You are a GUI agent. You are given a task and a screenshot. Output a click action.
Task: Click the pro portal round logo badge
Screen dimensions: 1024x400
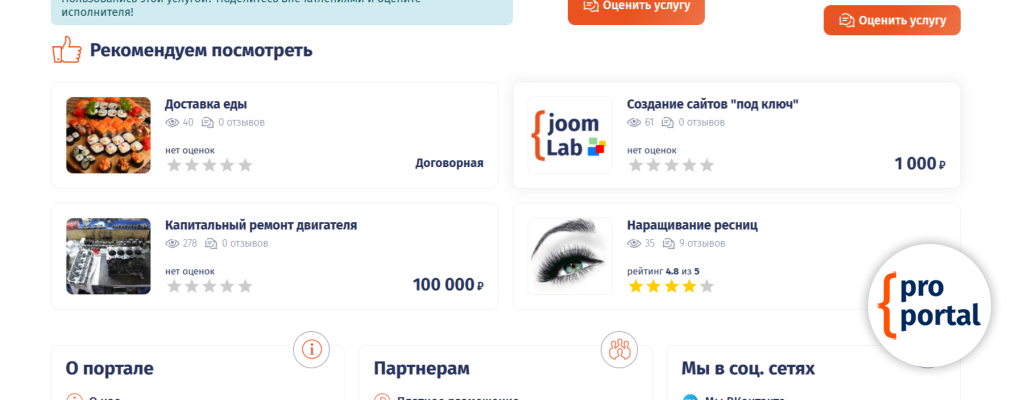929,306
